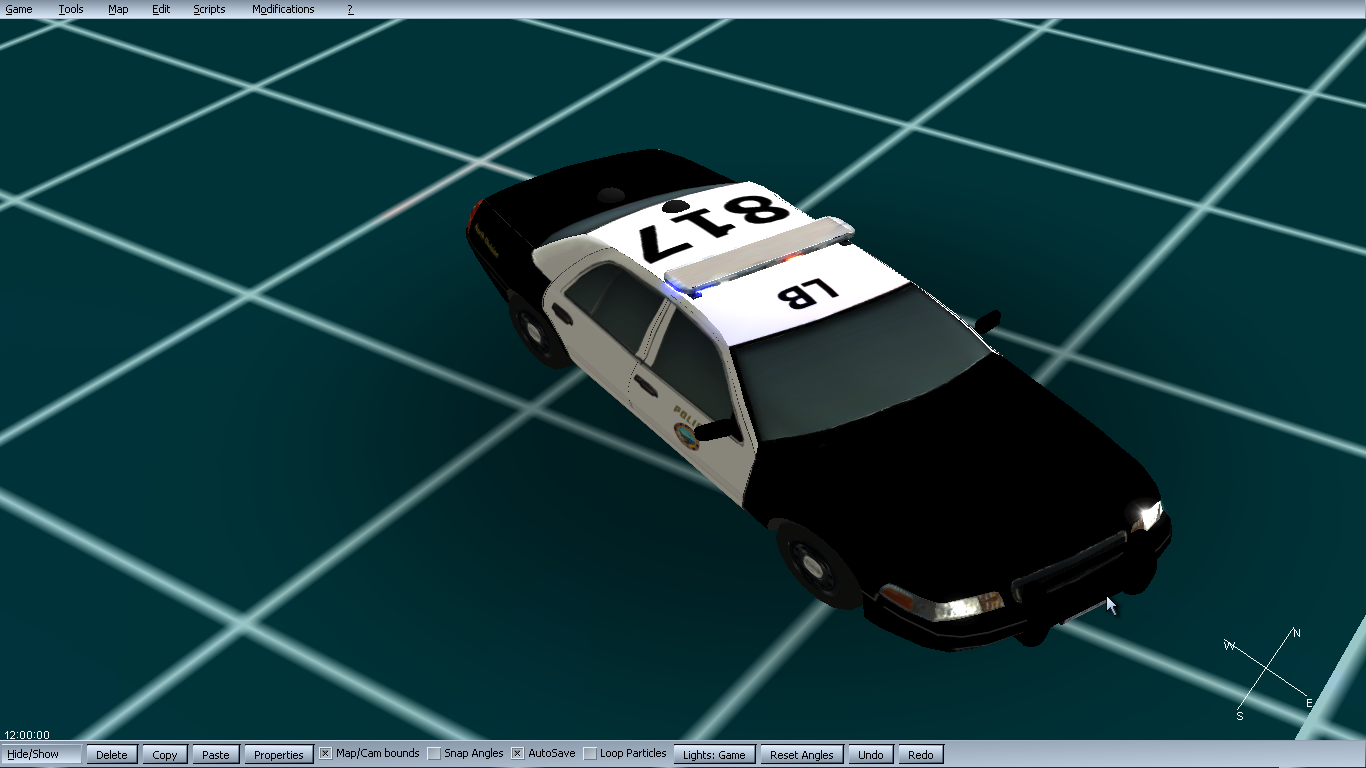Click the Copy button
The image size is (1366, 768).
coord(165,755)
